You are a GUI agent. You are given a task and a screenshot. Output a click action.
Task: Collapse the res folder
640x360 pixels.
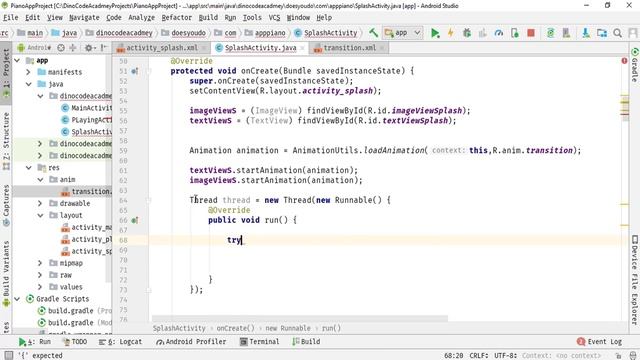coord(29,168)
